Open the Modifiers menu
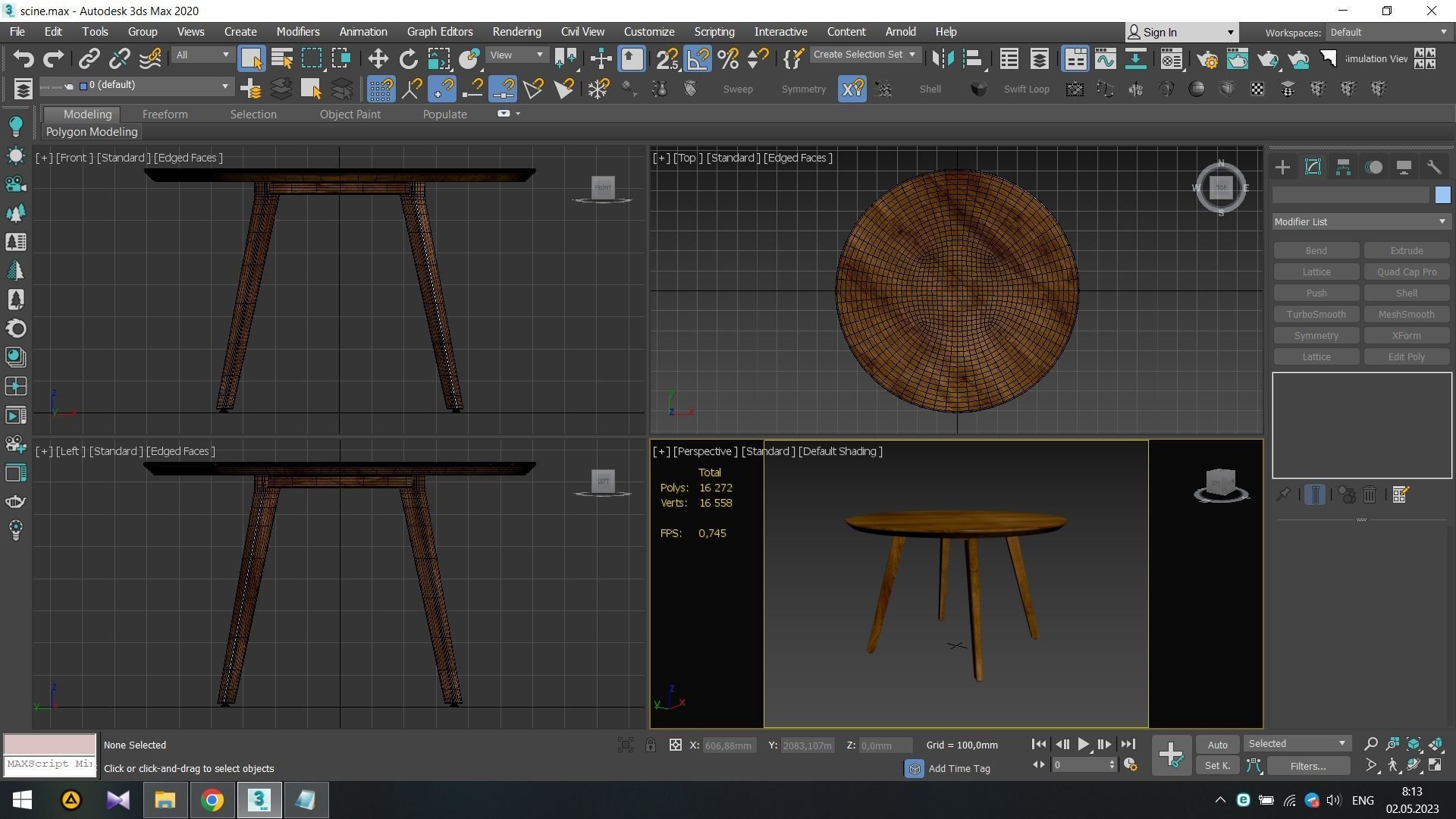The width and height of the screenshot is (1456, 819). (x=297, y=32)
